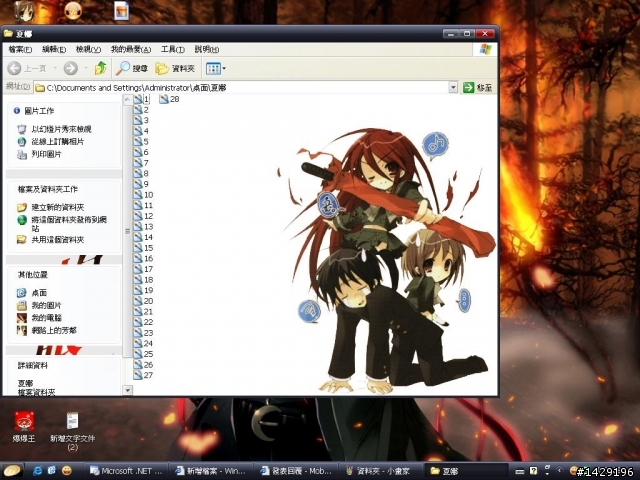Select image file 14 icon
The image size is (640, 480).
pyautogui.click(x=138, y=237)
